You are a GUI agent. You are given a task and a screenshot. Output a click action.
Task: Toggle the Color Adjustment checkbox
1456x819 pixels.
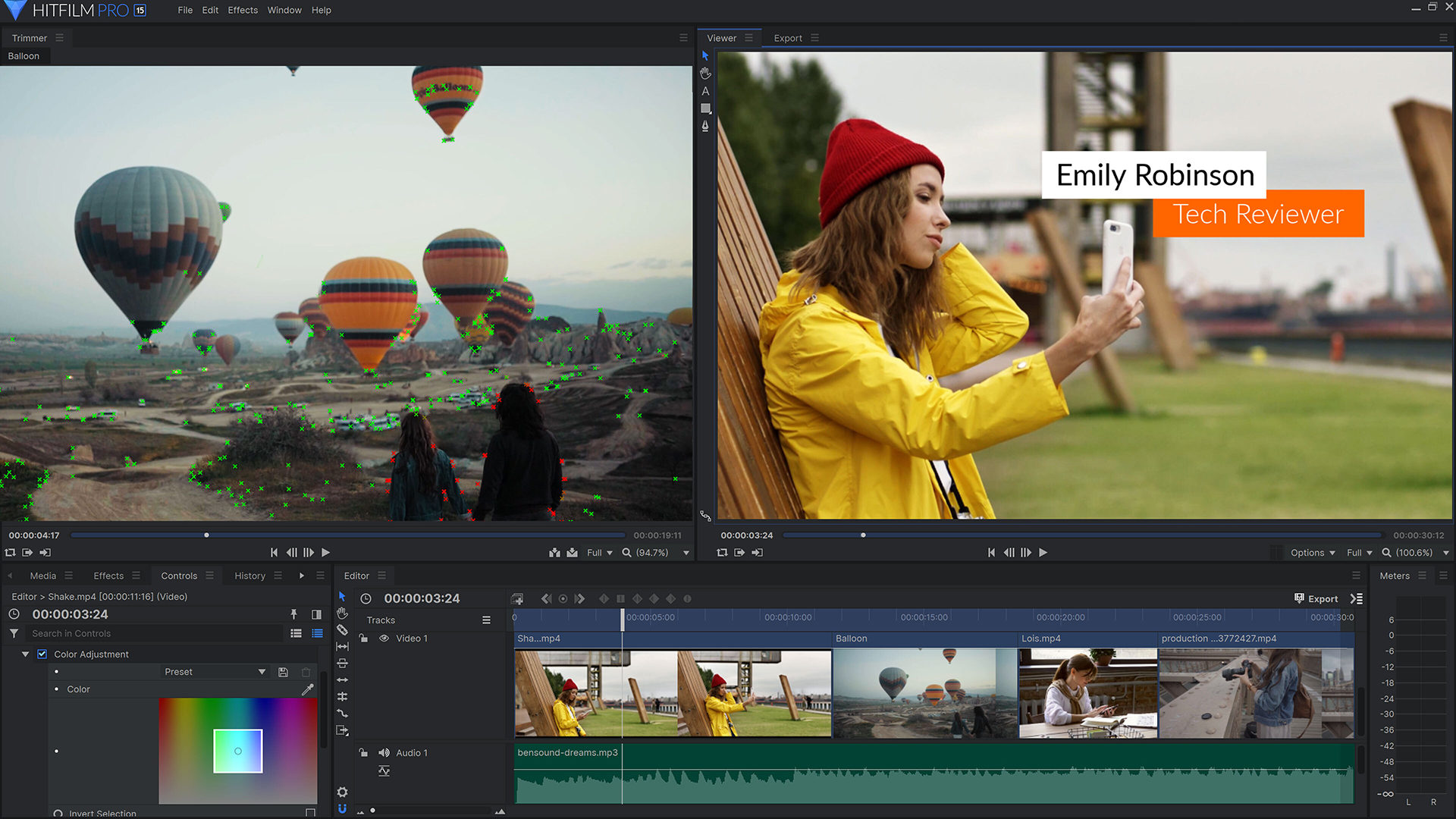tap(41, 654)
